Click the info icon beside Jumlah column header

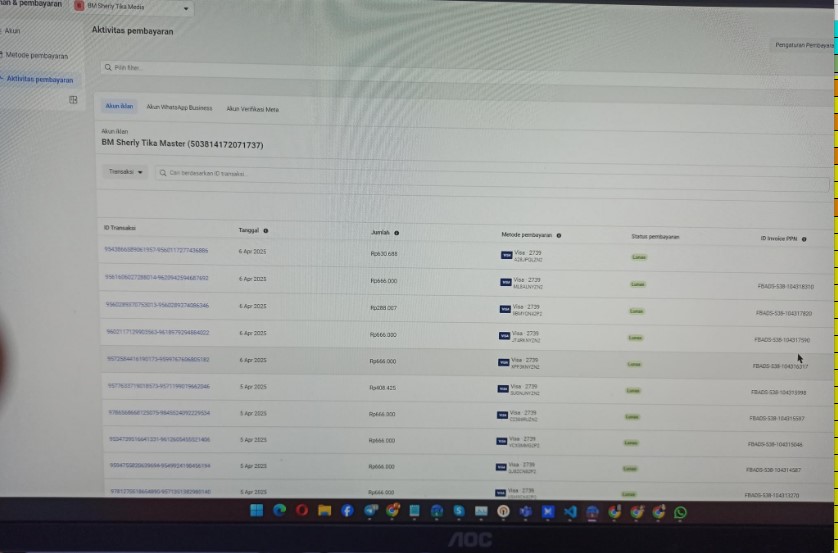[397, 232]
